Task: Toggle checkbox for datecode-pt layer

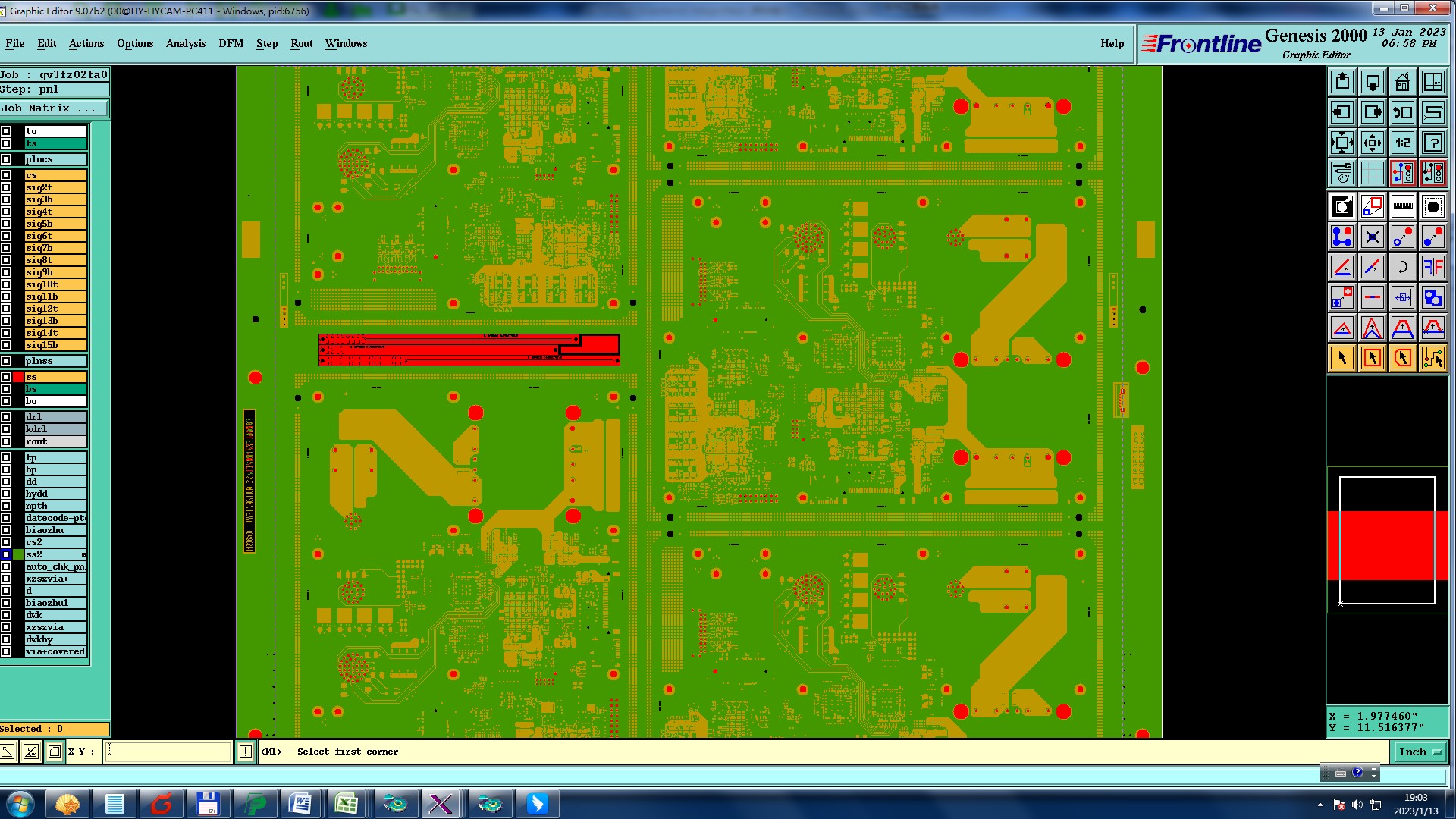Action: tap(6, 518)
